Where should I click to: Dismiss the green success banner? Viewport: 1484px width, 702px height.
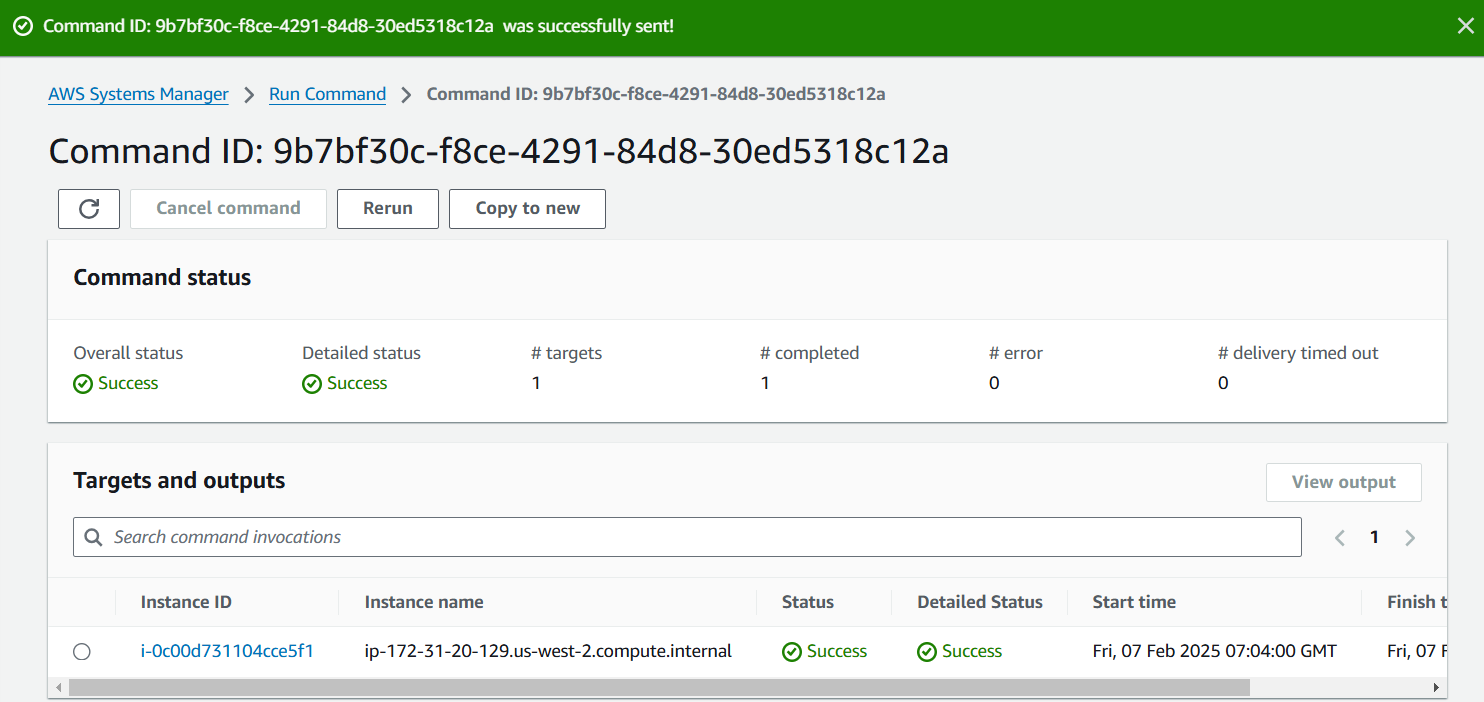point(1465,26)
